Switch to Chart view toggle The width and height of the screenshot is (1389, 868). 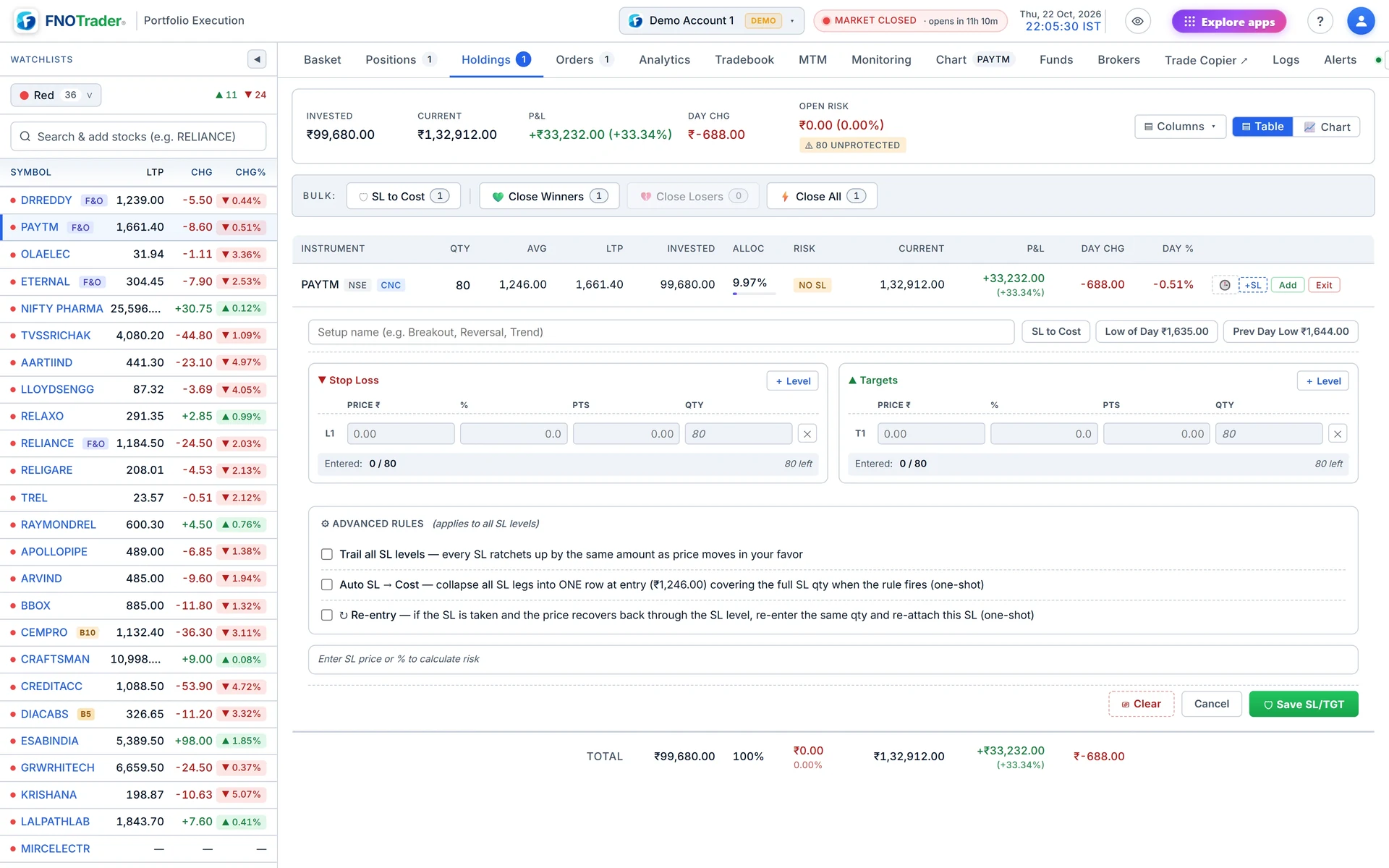click(1327, 127)
